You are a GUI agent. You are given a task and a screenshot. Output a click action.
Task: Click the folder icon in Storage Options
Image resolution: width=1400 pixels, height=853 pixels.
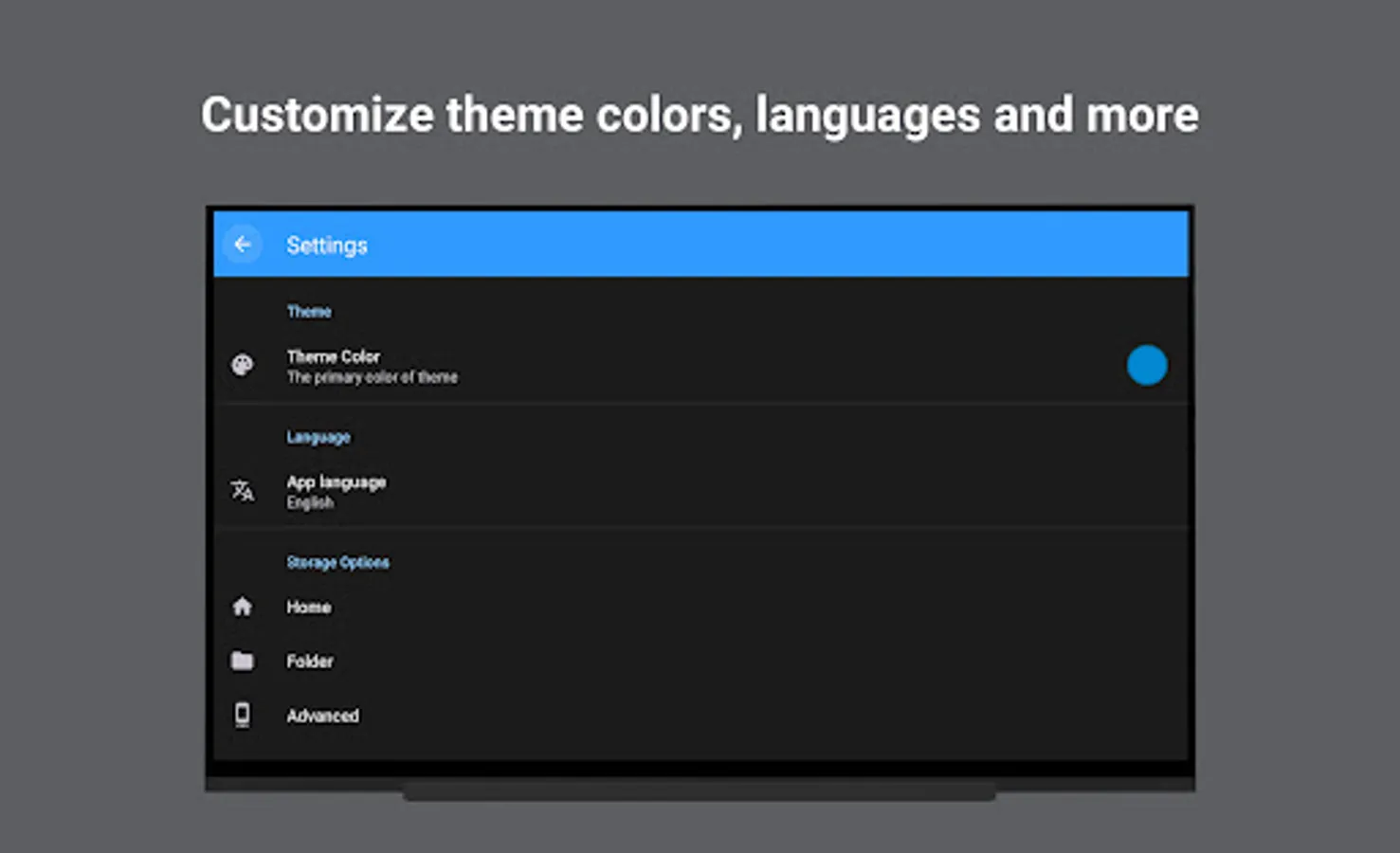click(x=243, y=661)
